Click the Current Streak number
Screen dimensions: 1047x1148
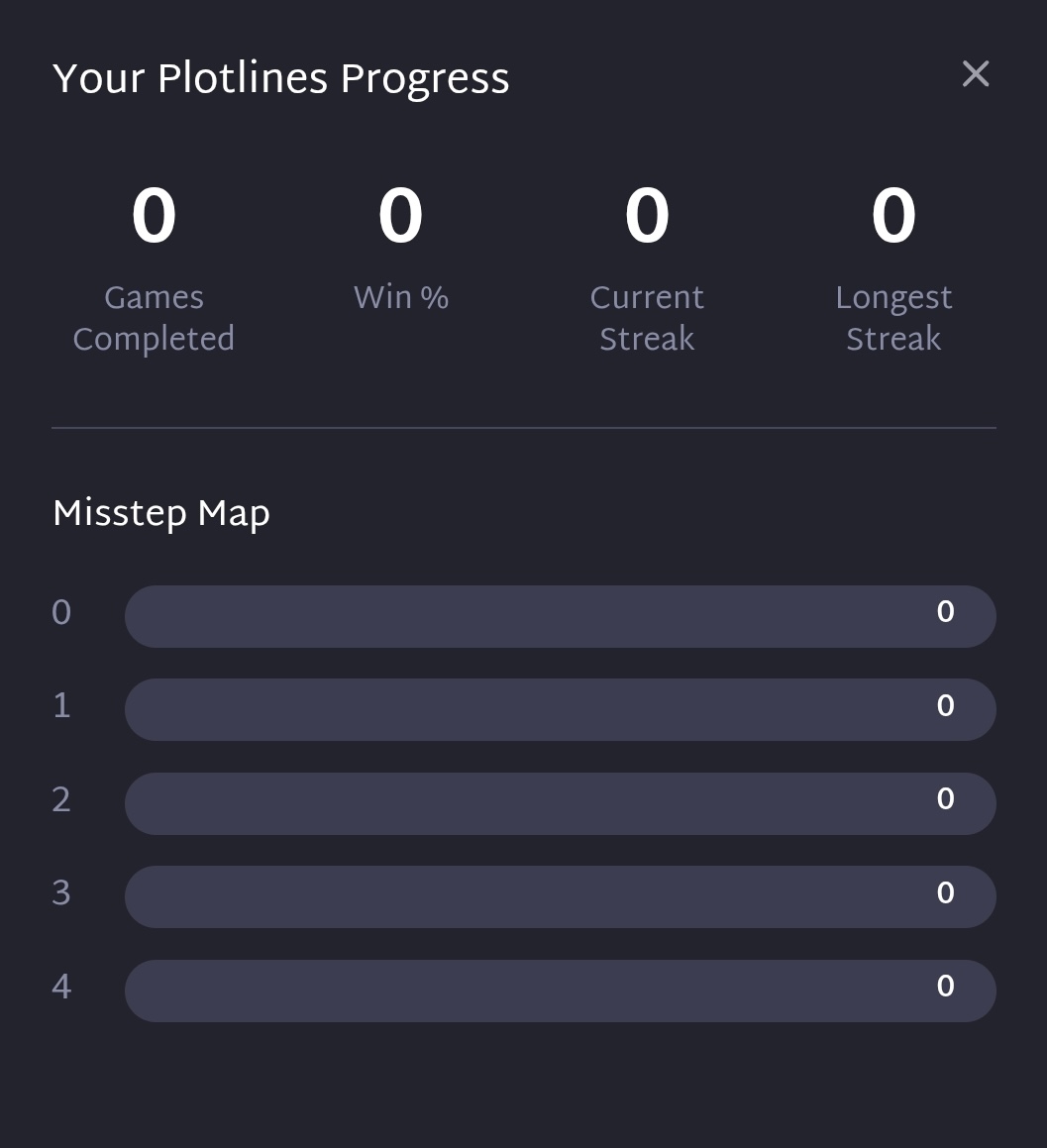[x=647, y=216]
